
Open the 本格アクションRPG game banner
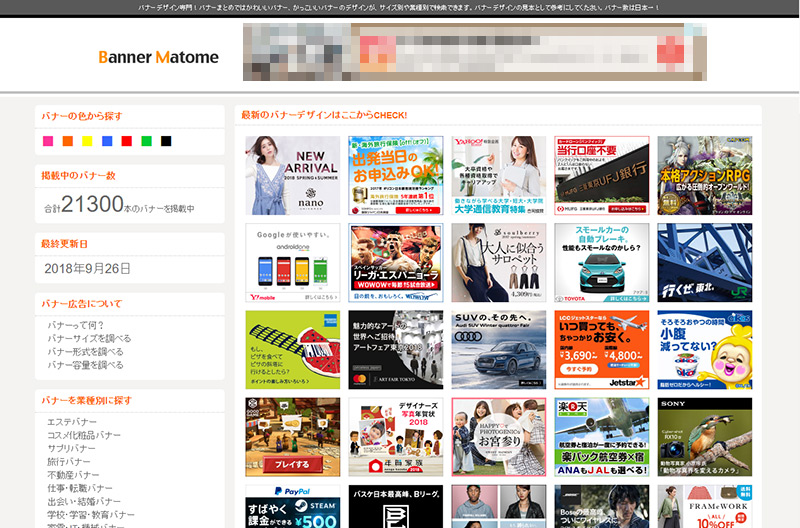[705, 175]
